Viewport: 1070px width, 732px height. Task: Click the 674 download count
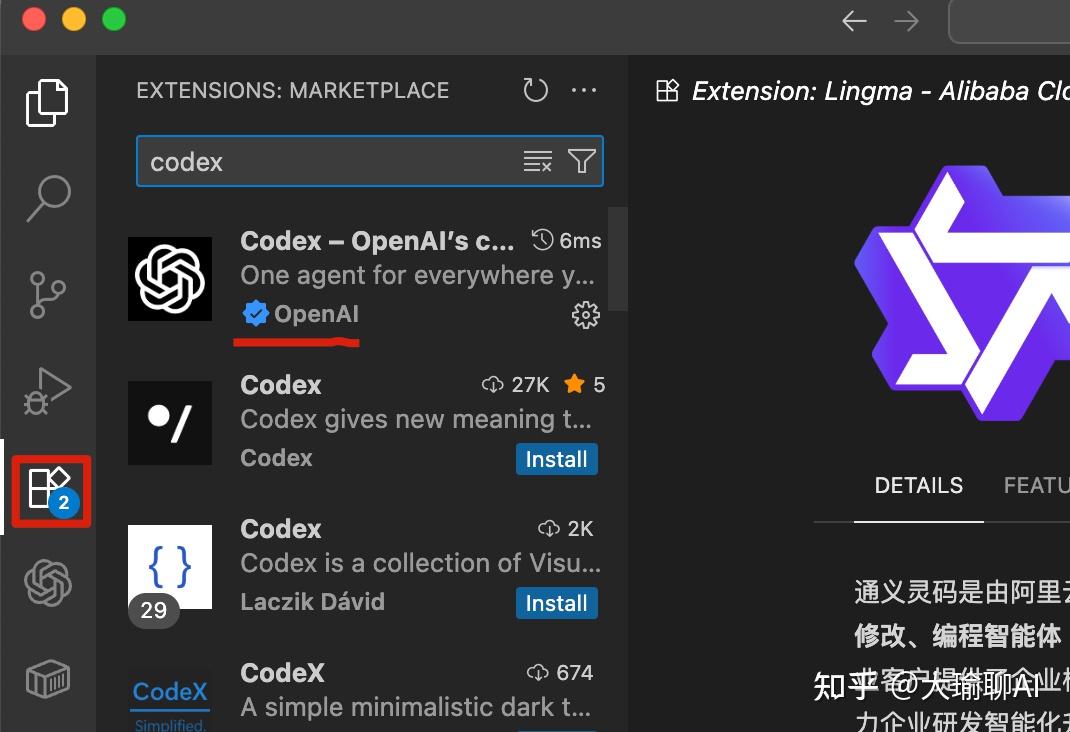point(560,673)
